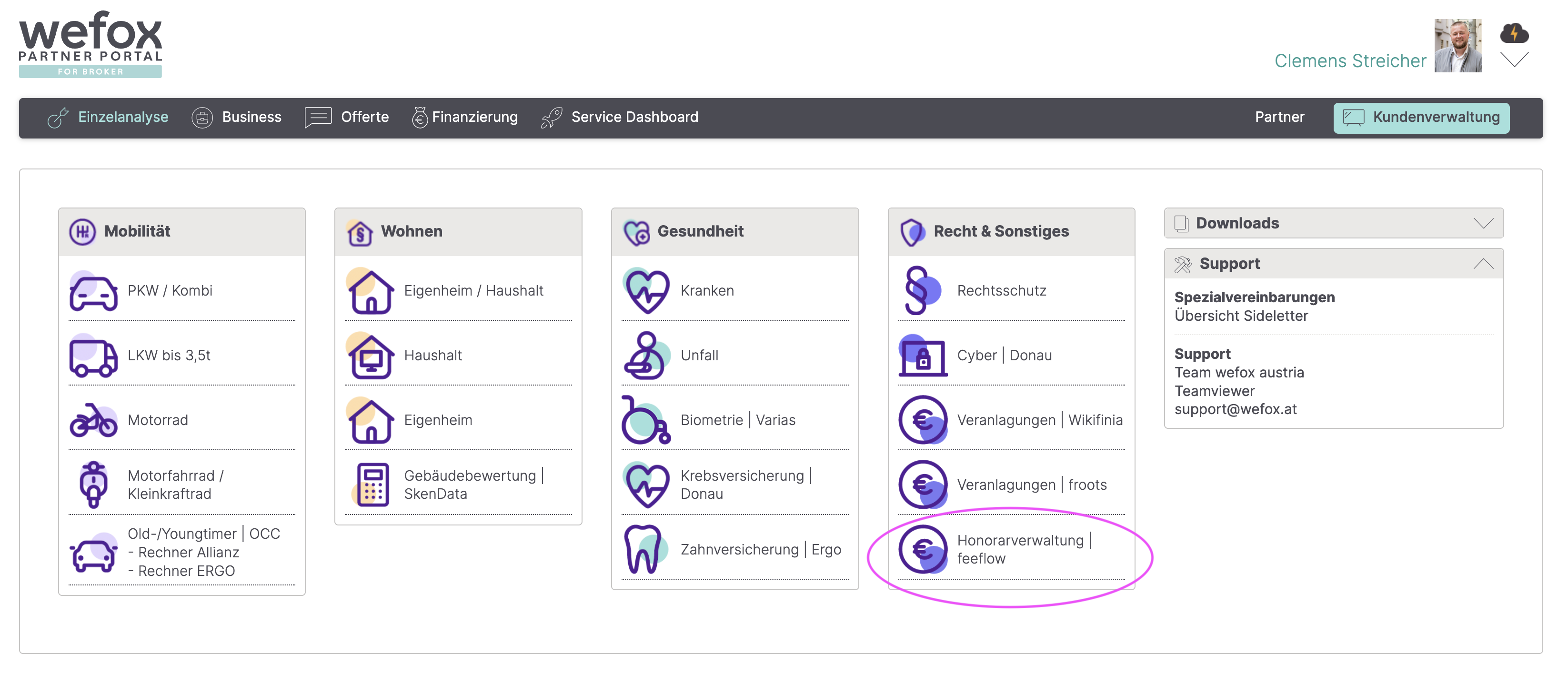Click the wefox Partner Portal logo
The height and width of the screenshot is (673, 1568).
point(90,44)
